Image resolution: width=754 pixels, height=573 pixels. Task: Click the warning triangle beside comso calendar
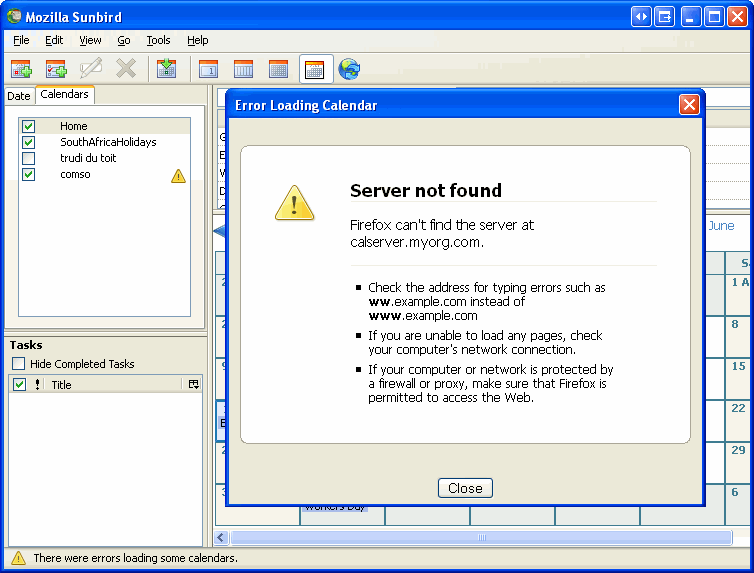(x=178, y=176)
